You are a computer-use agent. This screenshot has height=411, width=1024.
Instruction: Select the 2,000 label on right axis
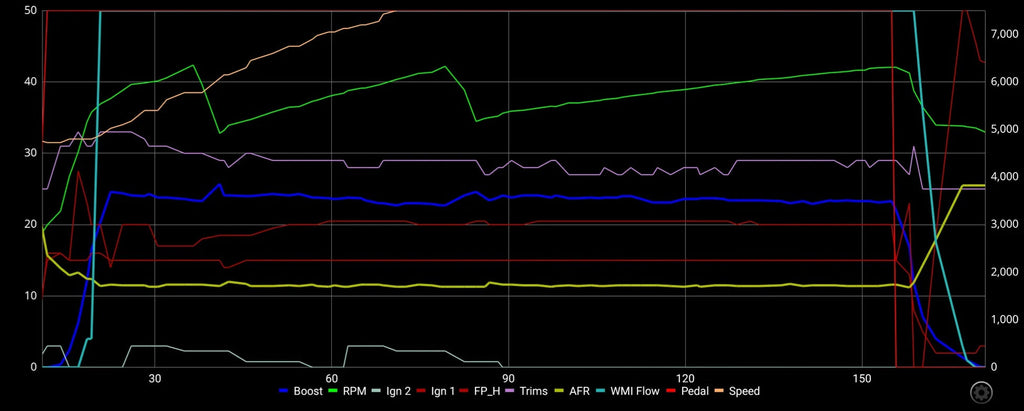(1005, 272)
